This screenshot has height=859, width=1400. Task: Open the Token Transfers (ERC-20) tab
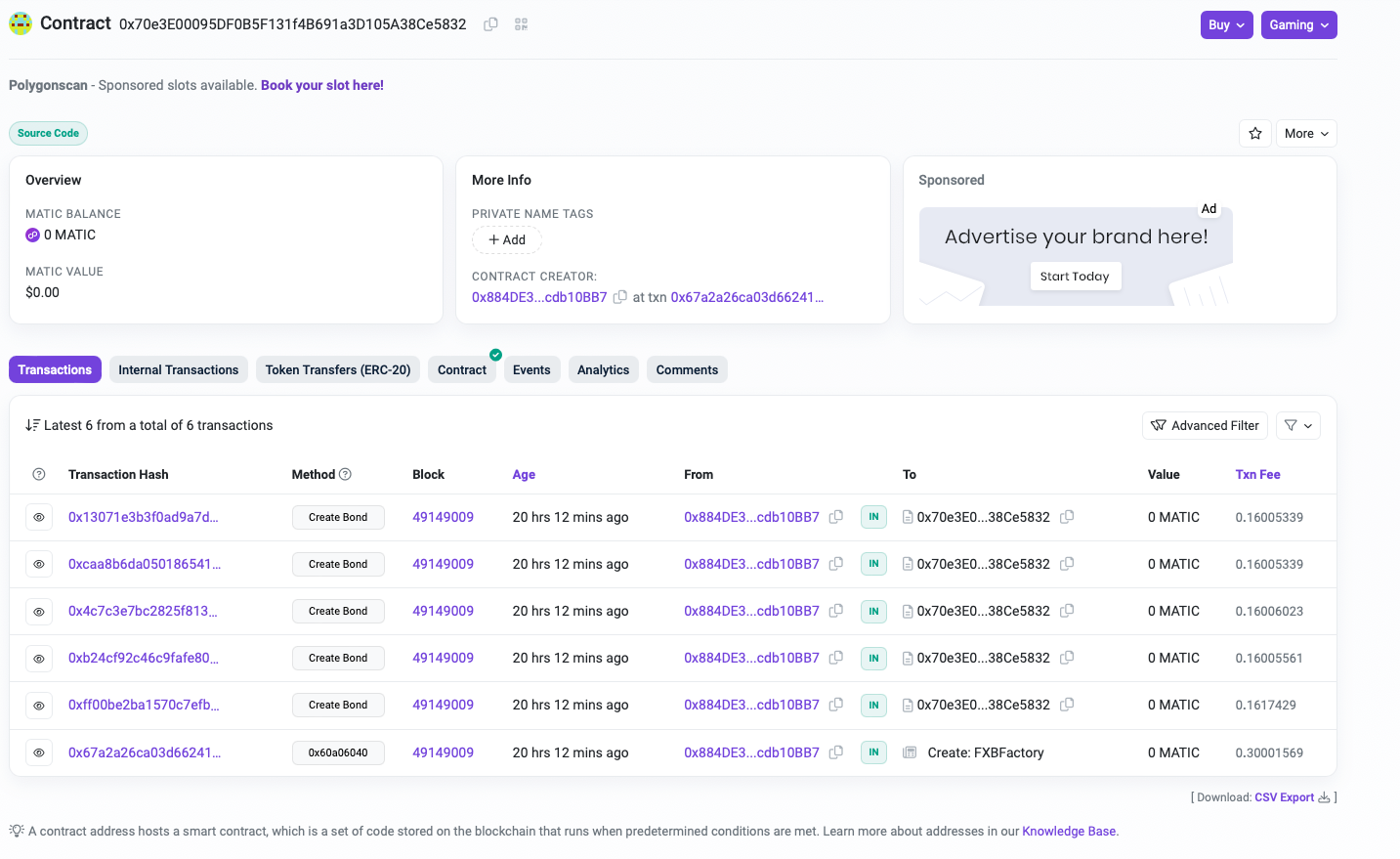(x=338, y=369)
